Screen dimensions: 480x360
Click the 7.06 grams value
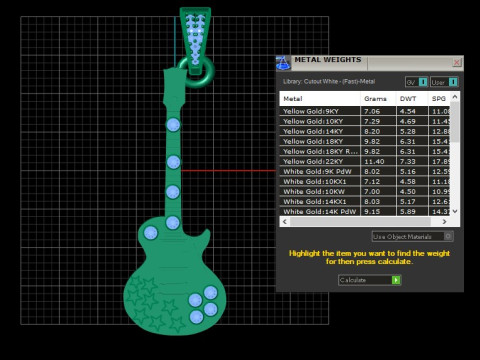pyautogui.click(x=372, y=111)
